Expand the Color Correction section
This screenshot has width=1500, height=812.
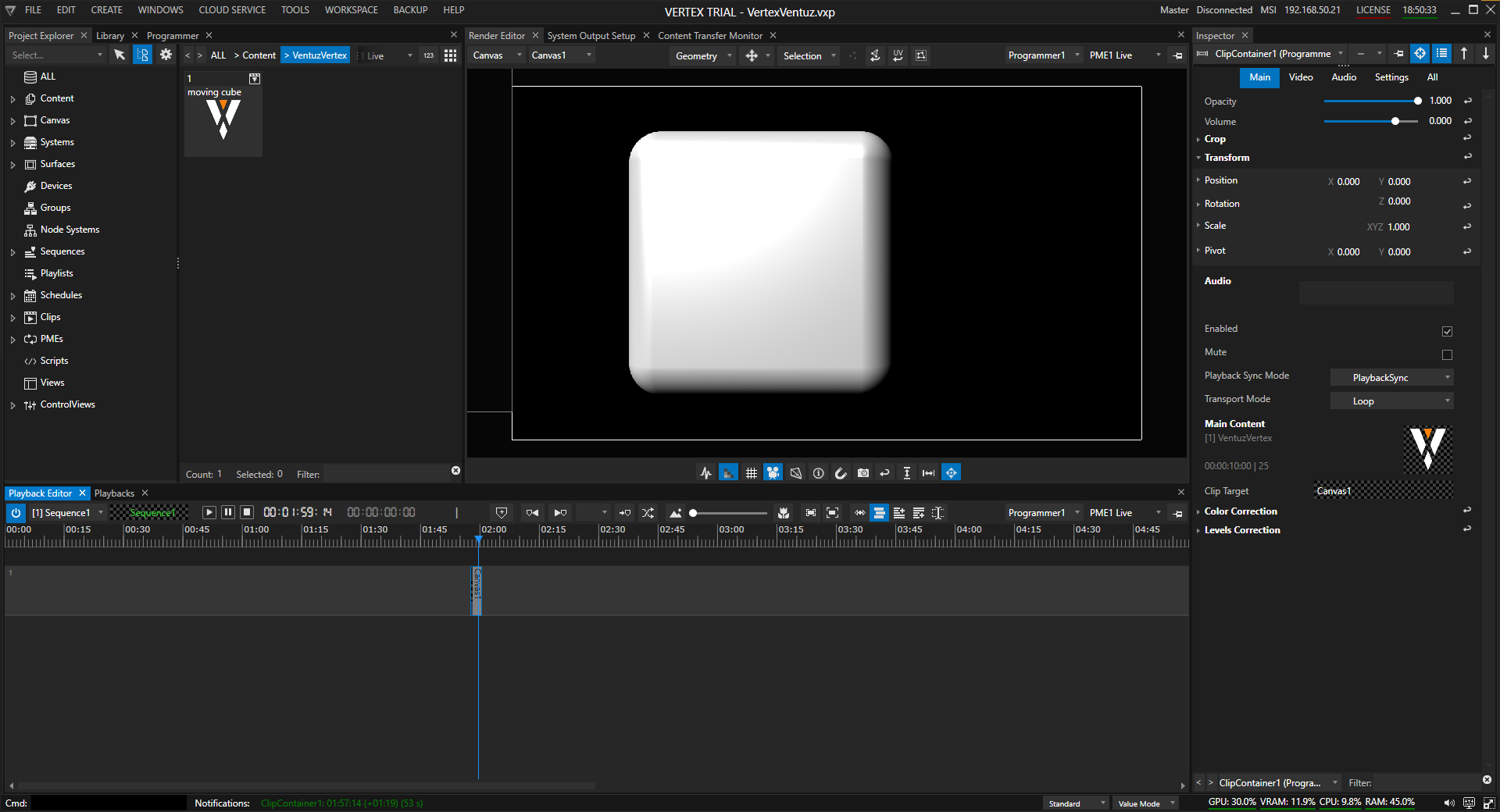tap(1241, 511)
